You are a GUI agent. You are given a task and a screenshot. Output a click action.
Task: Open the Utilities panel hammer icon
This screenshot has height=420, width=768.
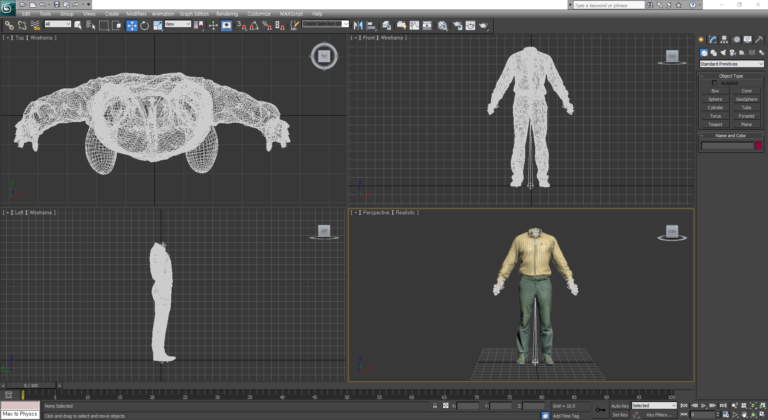click(760, 39)
